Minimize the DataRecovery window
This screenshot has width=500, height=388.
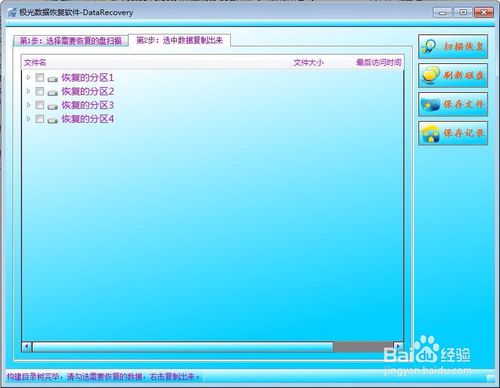(x=442, y=13)
